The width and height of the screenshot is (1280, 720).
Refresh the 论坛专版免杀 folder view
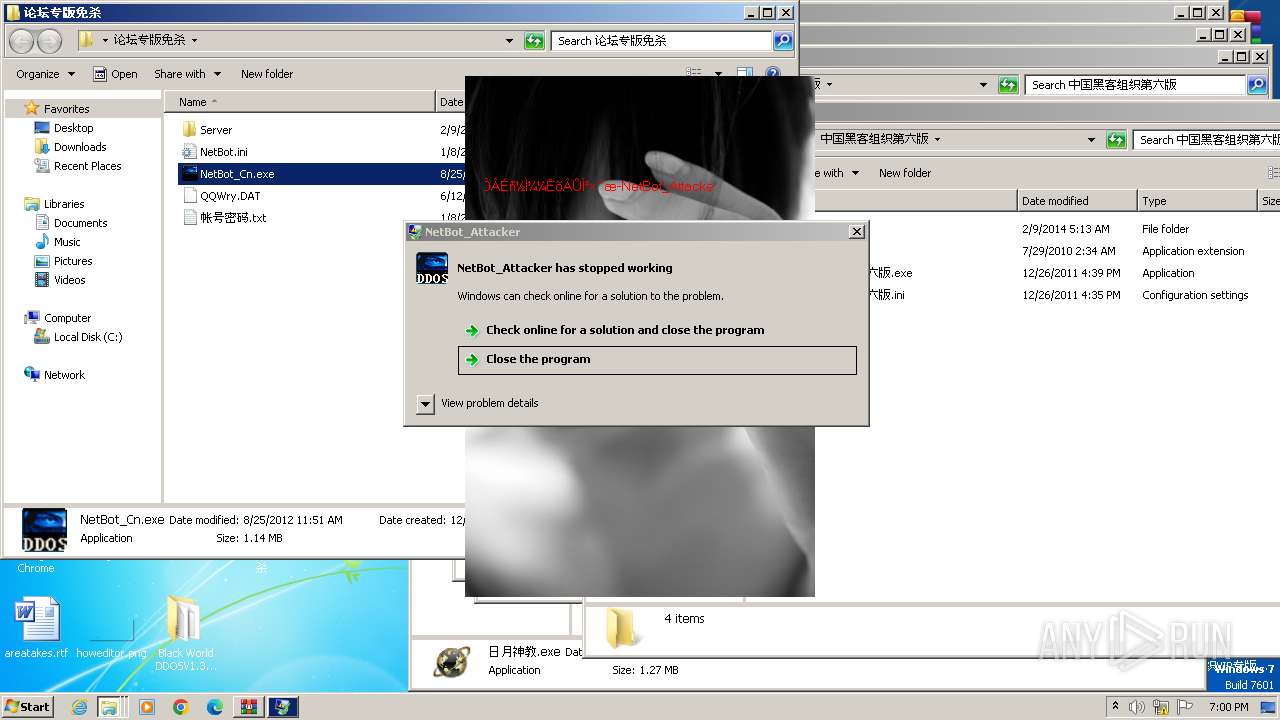point(535,41)
